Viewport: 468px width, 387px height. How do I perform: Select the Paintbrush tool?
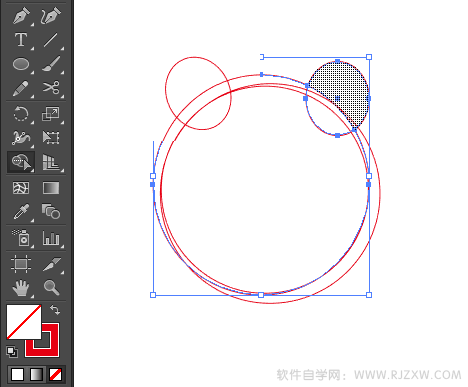click(51, 64)
